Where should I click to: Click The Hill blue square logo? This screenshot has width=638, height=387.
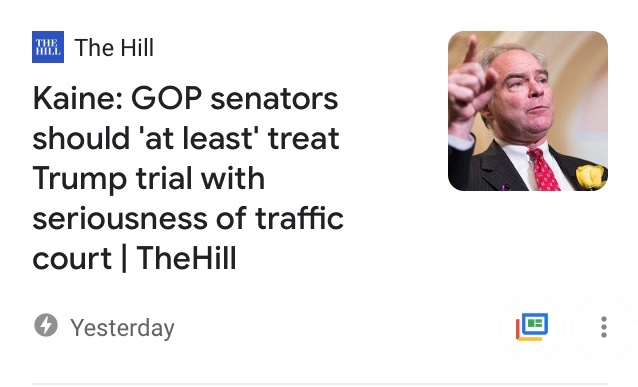pos(48,47)
